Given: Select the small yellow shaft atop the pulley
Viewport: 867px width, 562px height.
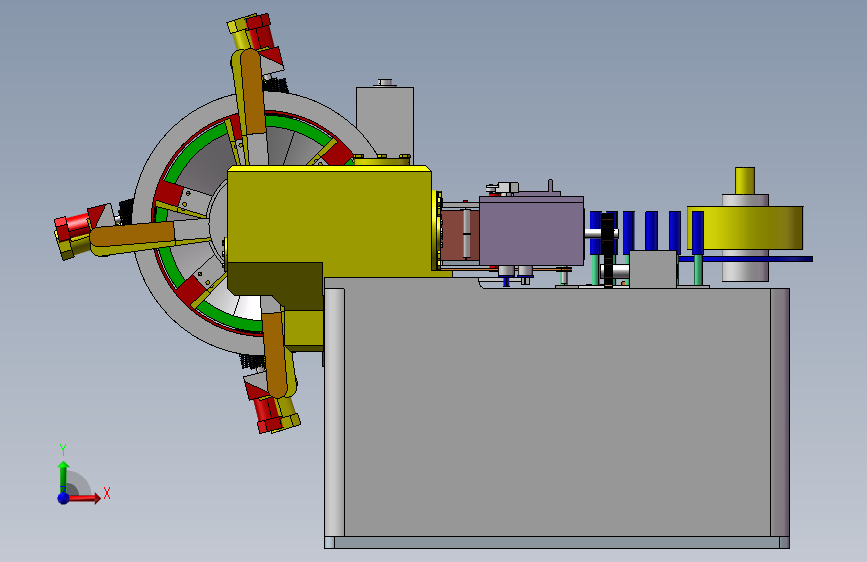Looking at the screenshot, I should 745,180.
